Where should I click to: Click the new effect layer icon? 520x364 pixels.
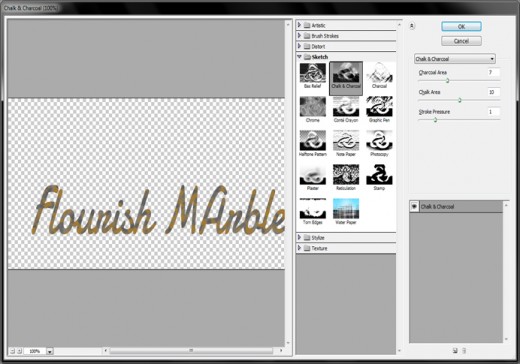[455, 350]
